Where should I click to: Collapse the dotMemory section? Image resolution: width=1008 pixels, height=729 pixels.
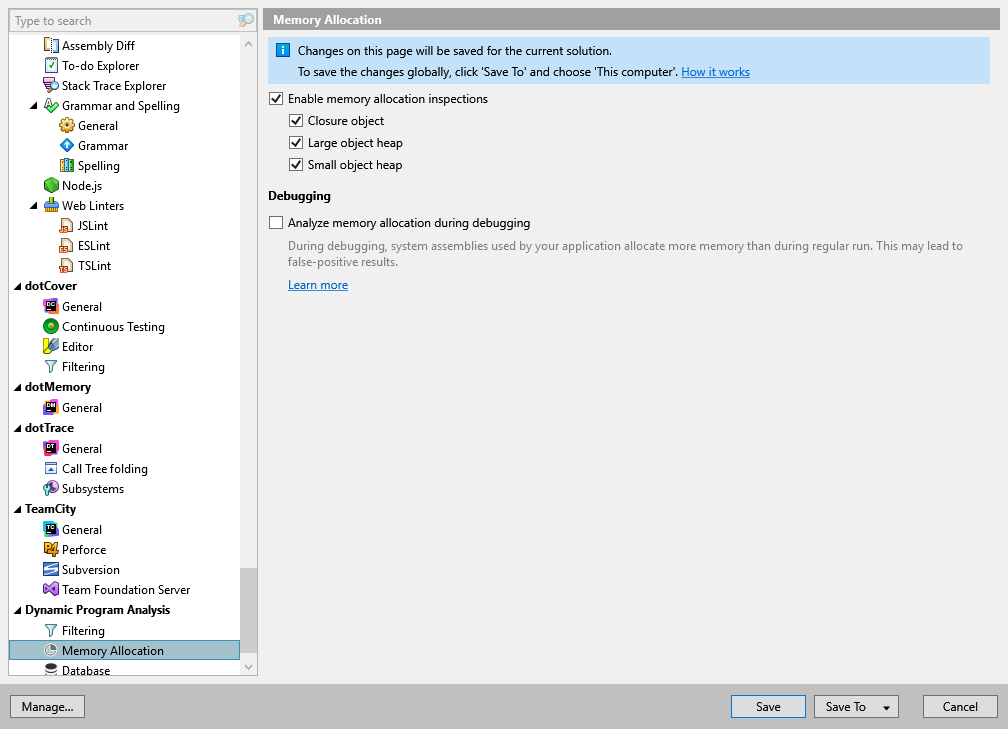coord(16,387)
